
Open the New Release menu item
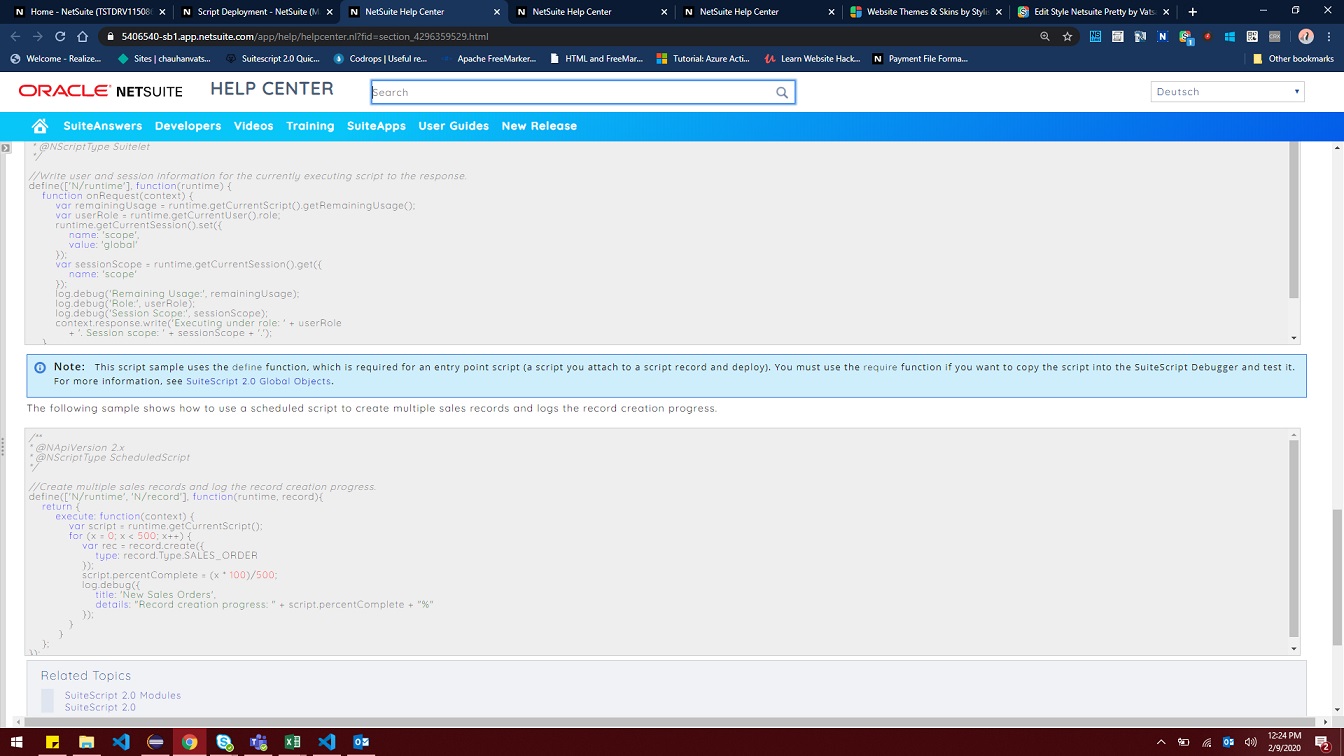tap(539, 126)
